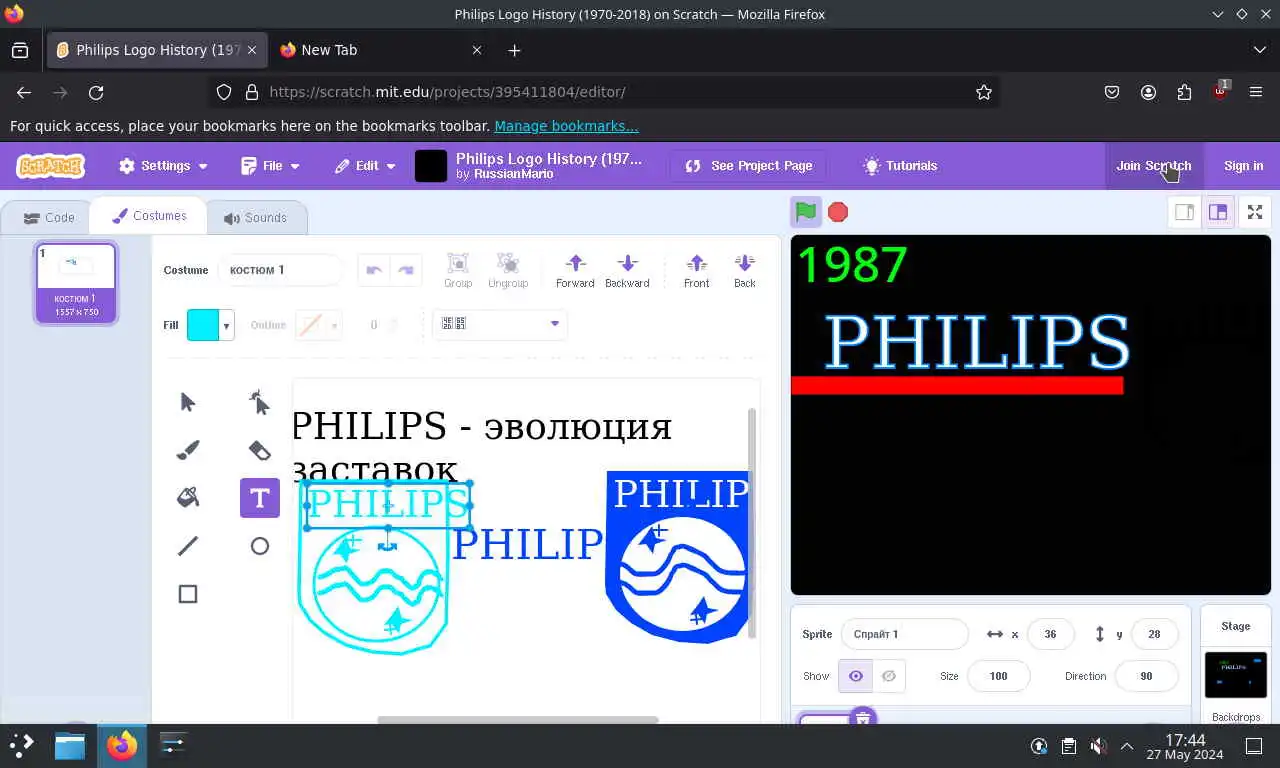
Task: Open the Outline color dropdown
Action: 334,325
